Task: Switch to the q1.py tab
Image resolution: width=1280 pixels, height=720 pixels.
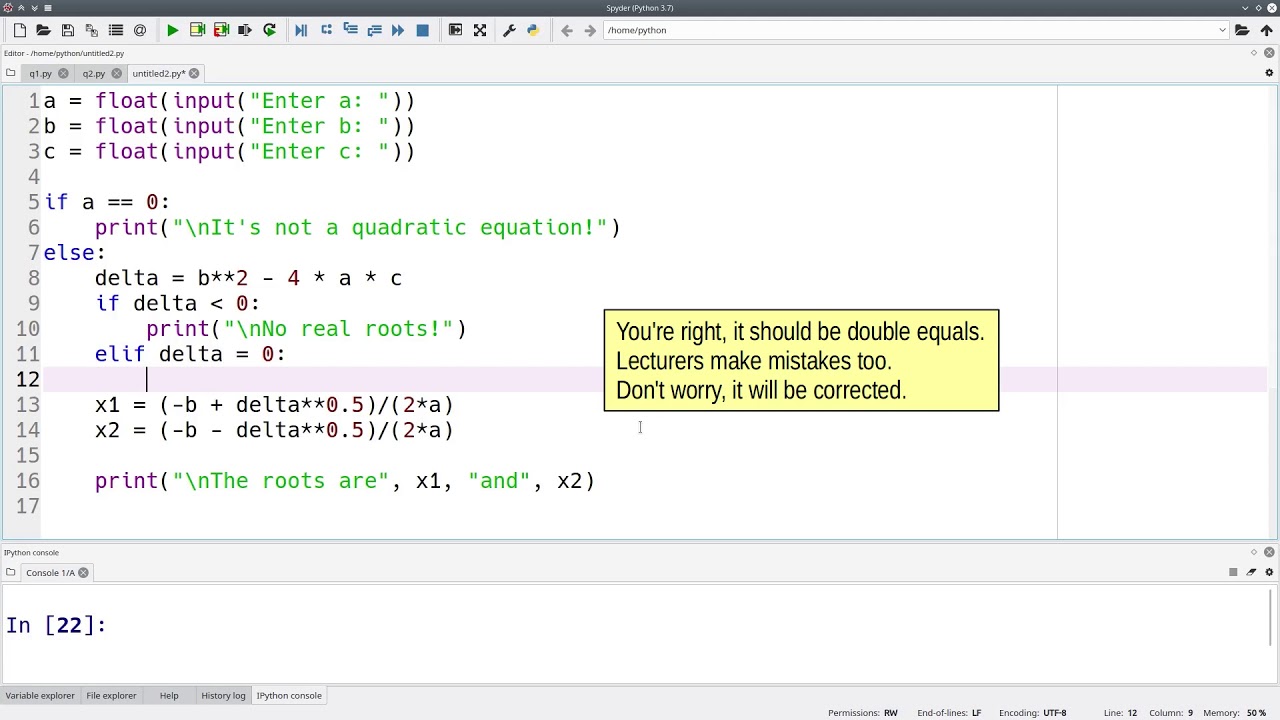Action: tap(40, 73)
